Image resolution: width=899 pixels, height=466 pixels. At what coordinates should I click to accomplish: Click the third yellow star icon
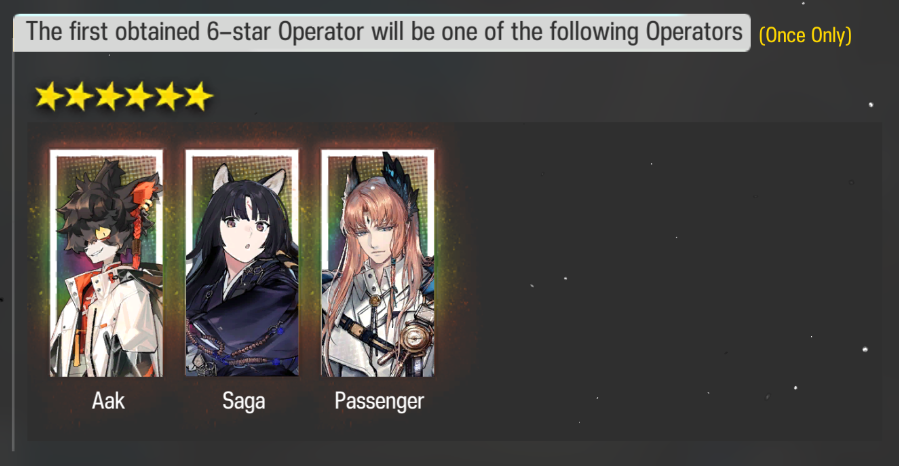click(109, 96)
